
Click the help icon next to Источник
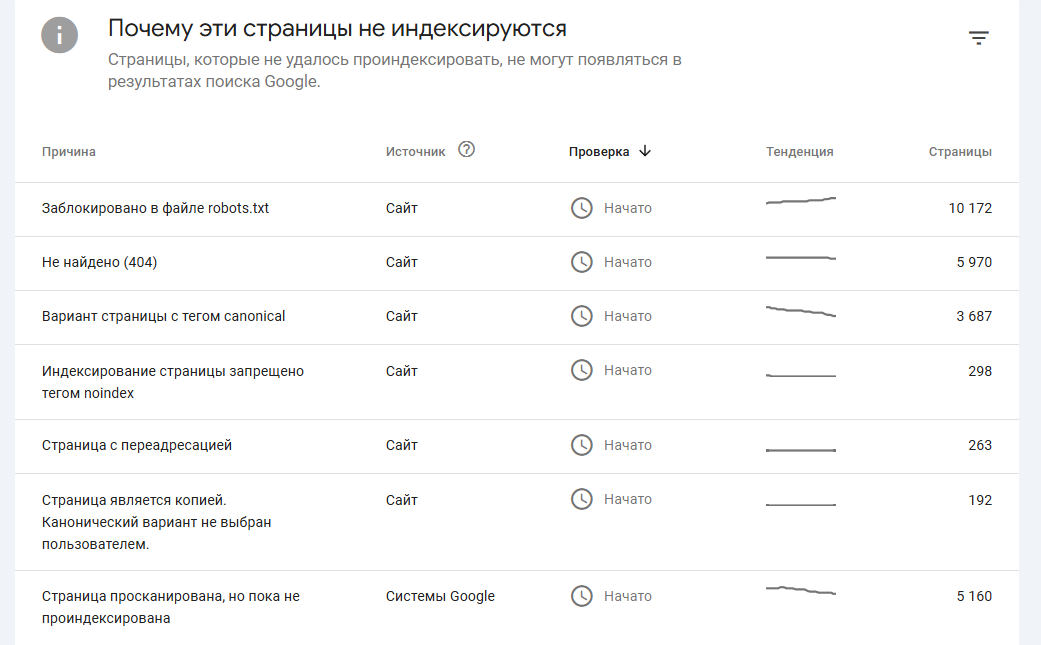(466, 150)
